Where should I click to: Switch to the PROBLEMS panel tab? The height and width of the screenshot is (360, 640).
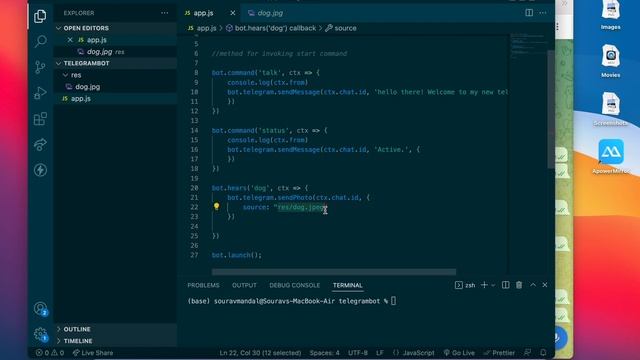pyautogui.click(x=203, y=285)
